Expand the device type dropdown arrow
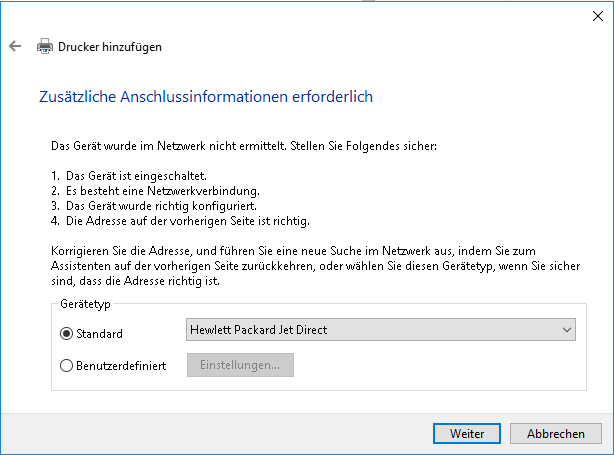 (x=567, y=330)
